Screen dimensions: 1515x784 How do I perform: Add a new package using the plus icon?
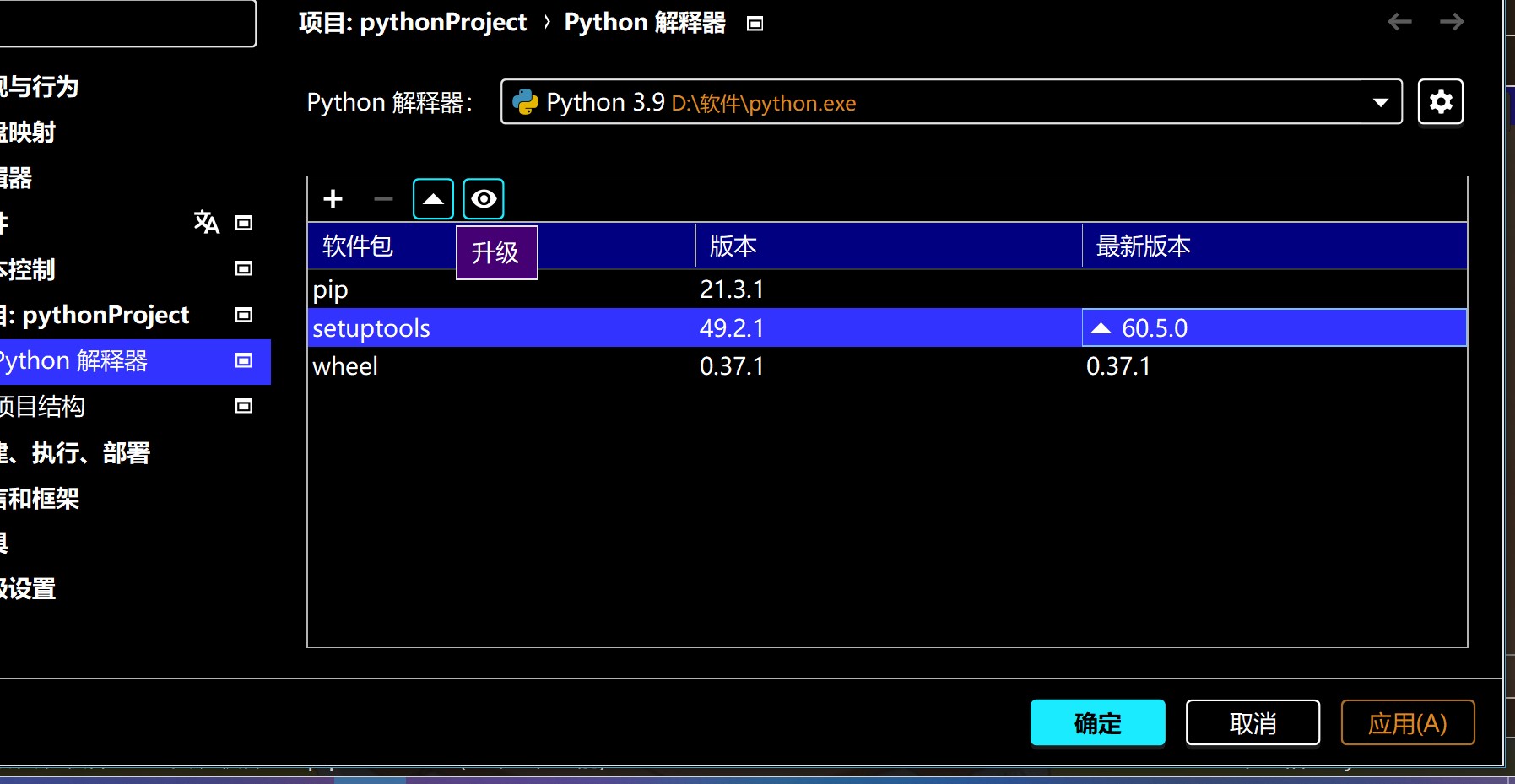[333, 199]
